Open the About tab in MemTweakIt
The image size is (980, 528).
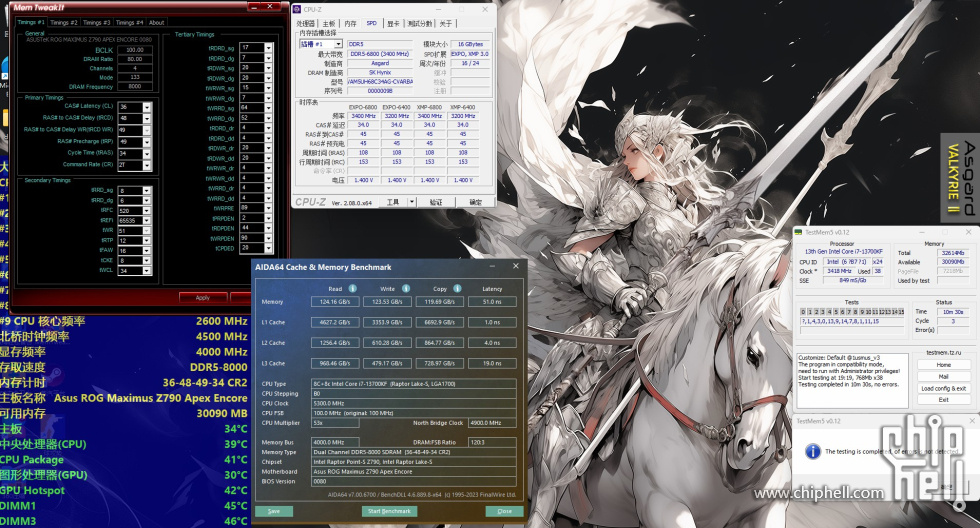156,22
